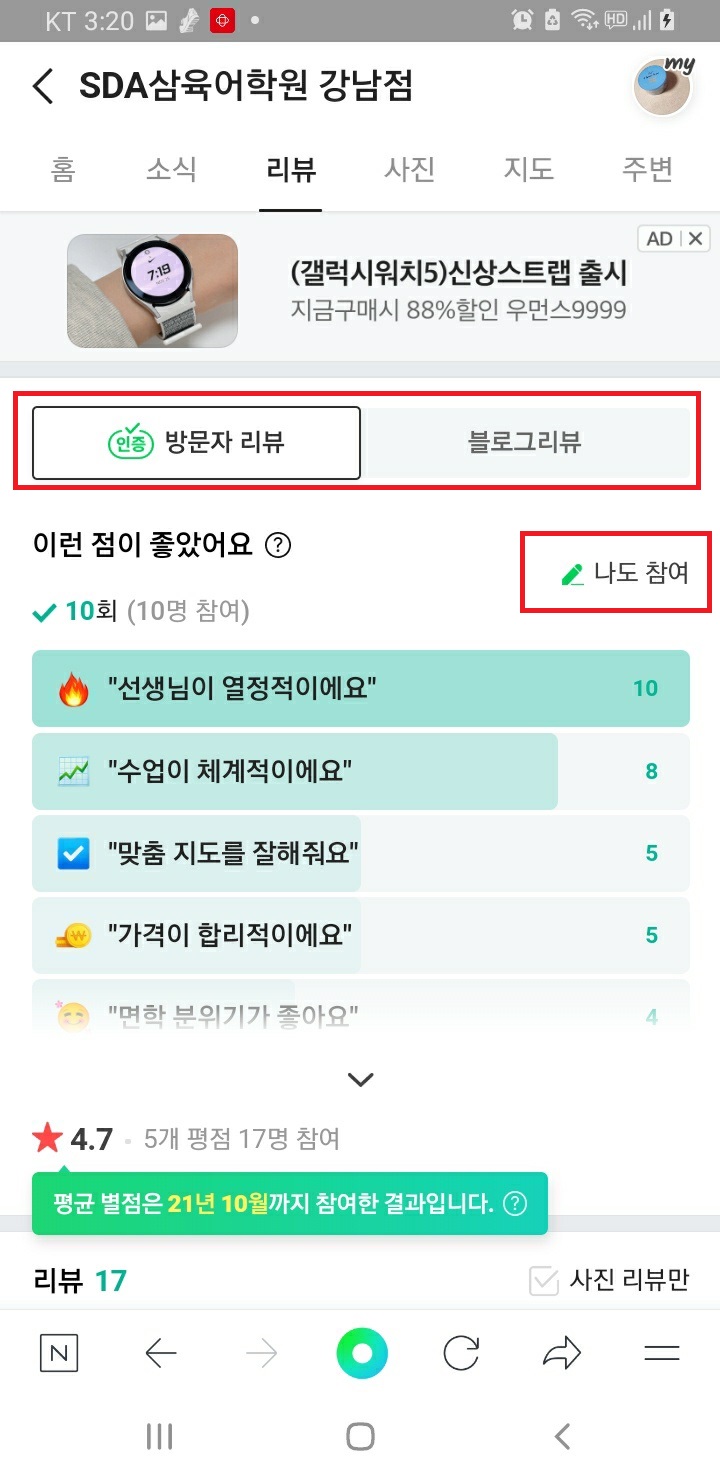Image resolution: width=720 pixels, height=1480 pixels.
Task: Toggle the 사진 리뷰만 checkbox
Action: (x=544, y=1281)
